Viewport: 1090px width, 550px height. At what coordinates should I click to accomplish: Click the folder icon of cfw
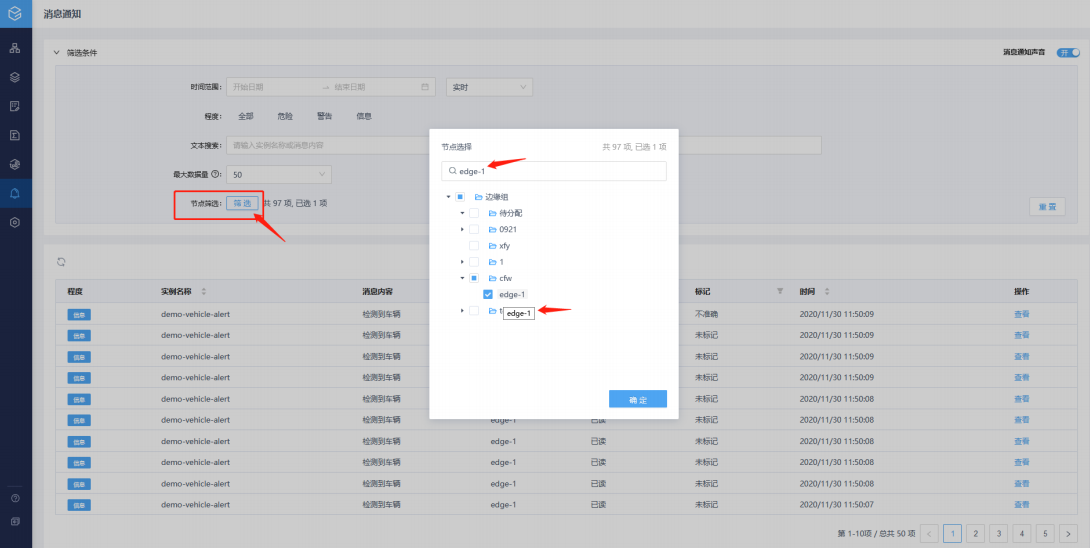[x=492, y=278]
